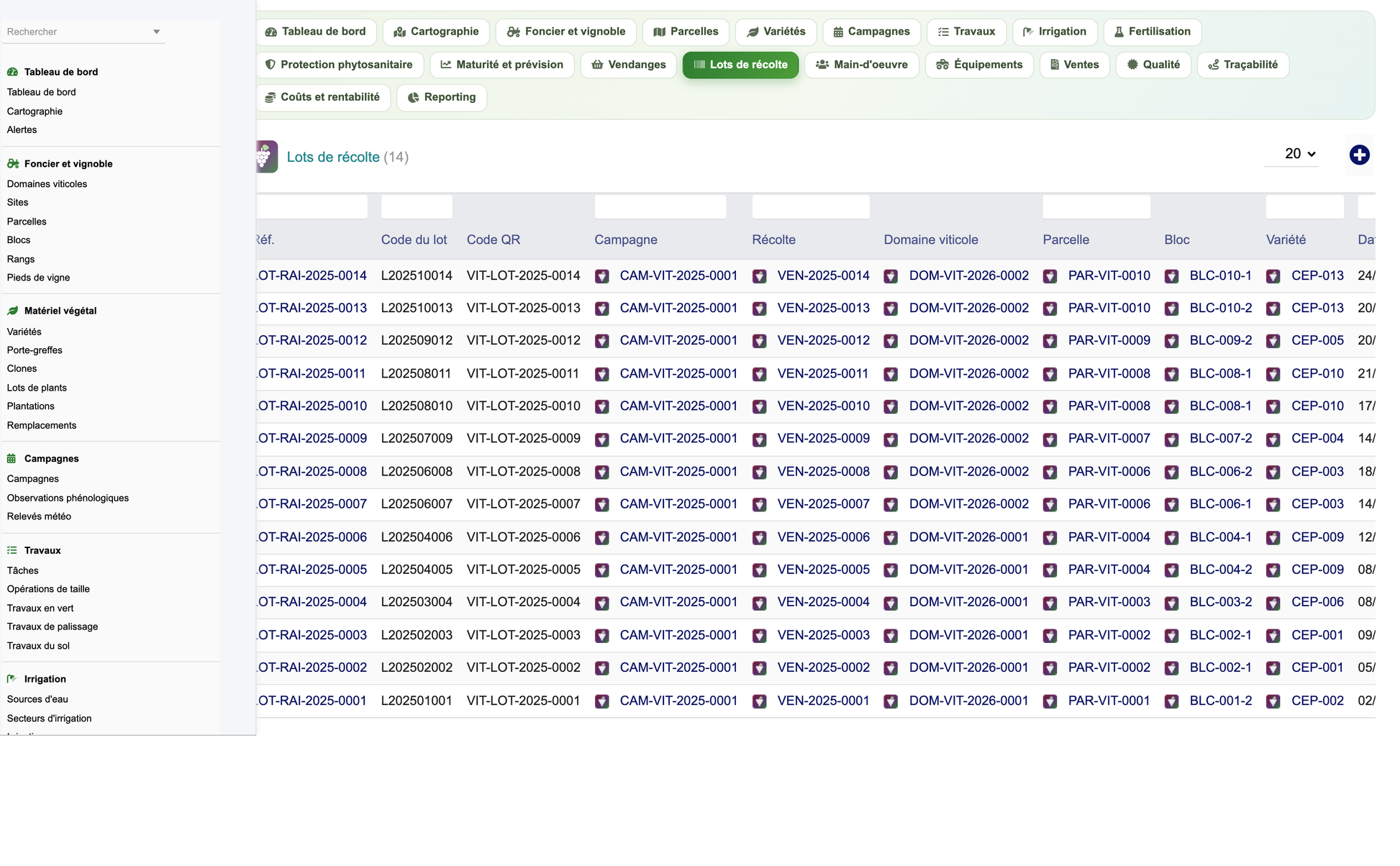Open the top Irrigation tab
Image resolution: width=1400 pixels, height=866 pixels.
[1055, 32]
